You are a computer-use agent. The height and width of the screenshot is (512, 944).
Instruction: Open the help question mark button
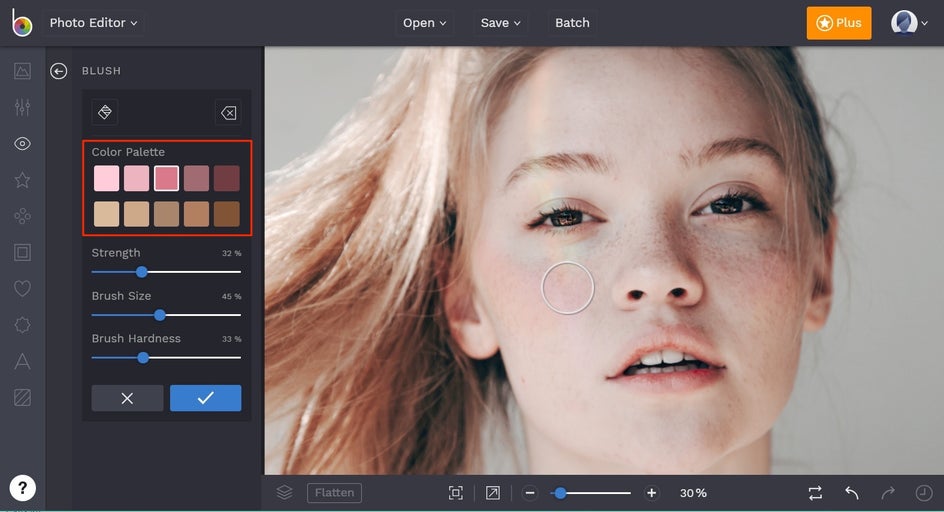point(22,488)
